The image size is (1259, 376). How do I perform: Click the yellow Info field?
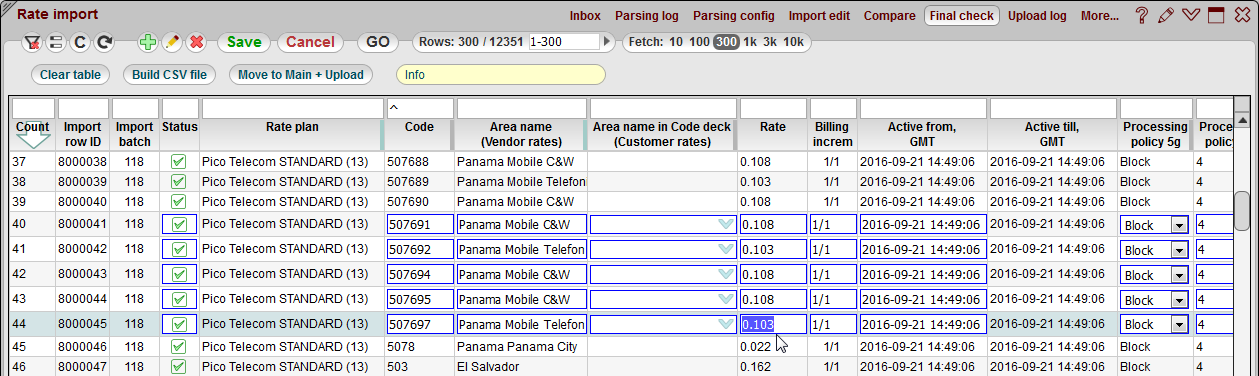501,74
